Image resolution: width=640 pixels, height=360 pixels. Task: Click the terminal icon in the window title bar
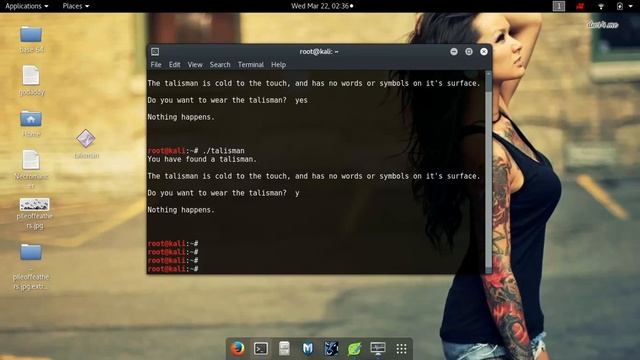click(155, 51)
